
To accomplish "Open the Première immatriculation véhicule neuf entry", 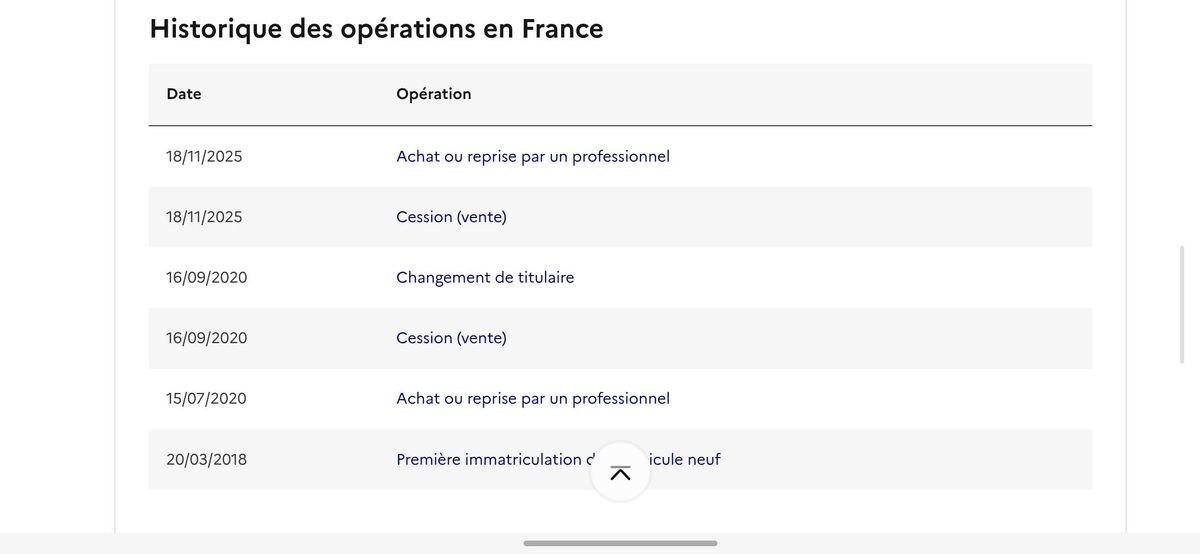I will click(x=488, y=460).
